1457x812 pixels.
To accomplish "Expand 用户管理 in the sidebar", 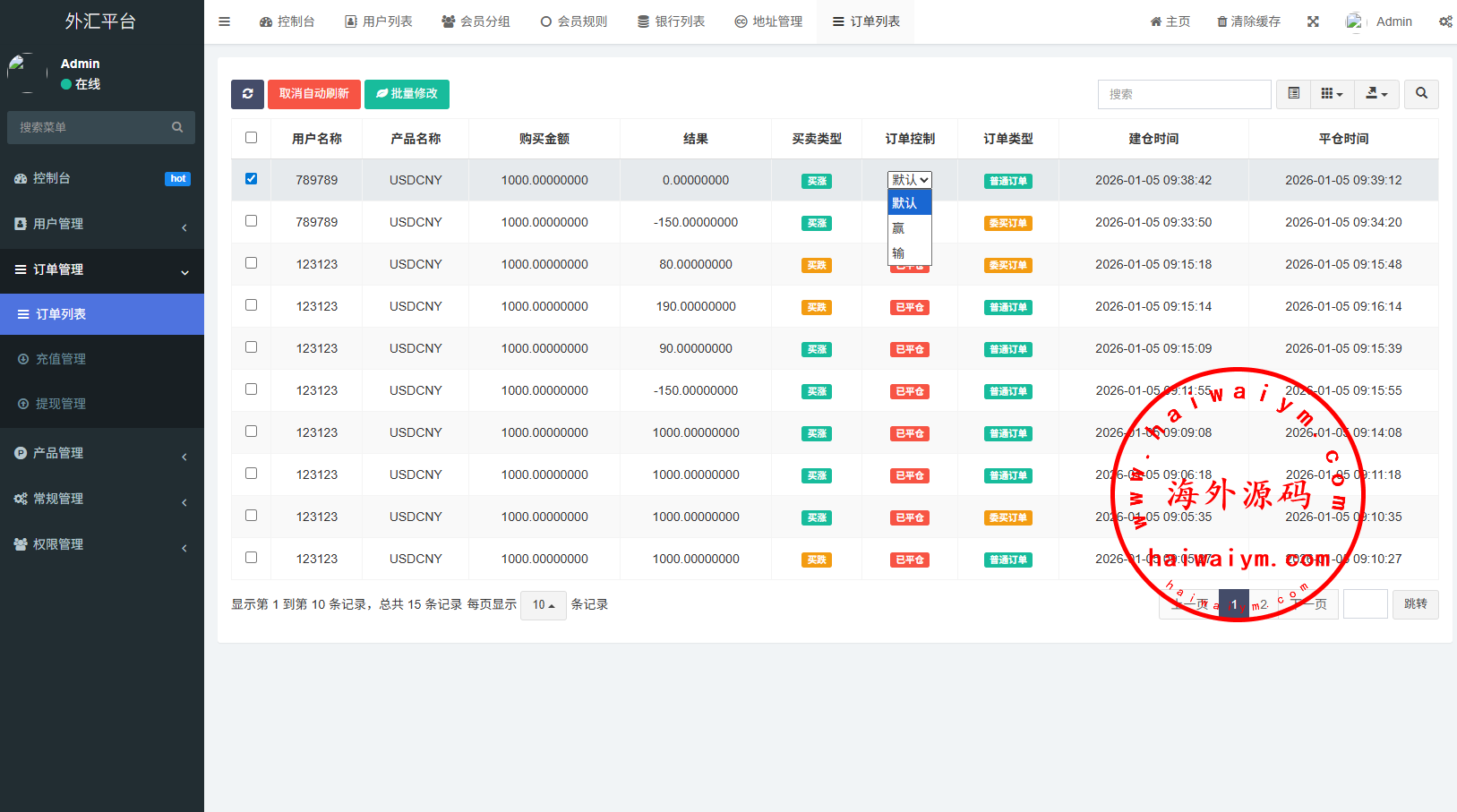I will point(101,224).
